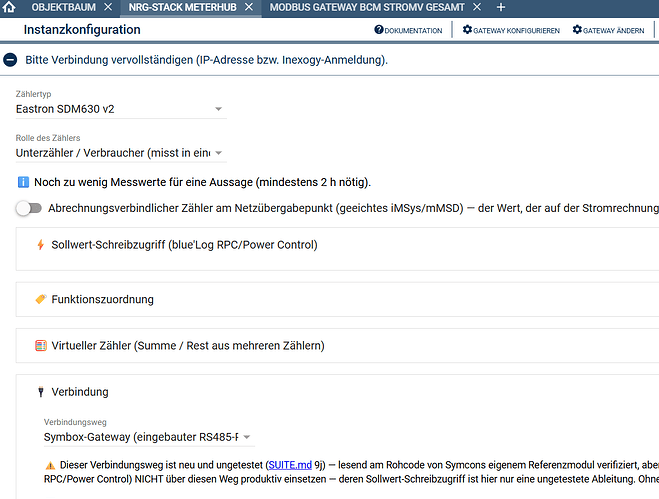Screen dimensions: 659x499
Task: Click the abacus icon for Virtueller Zähler
Action: [41, 346]
